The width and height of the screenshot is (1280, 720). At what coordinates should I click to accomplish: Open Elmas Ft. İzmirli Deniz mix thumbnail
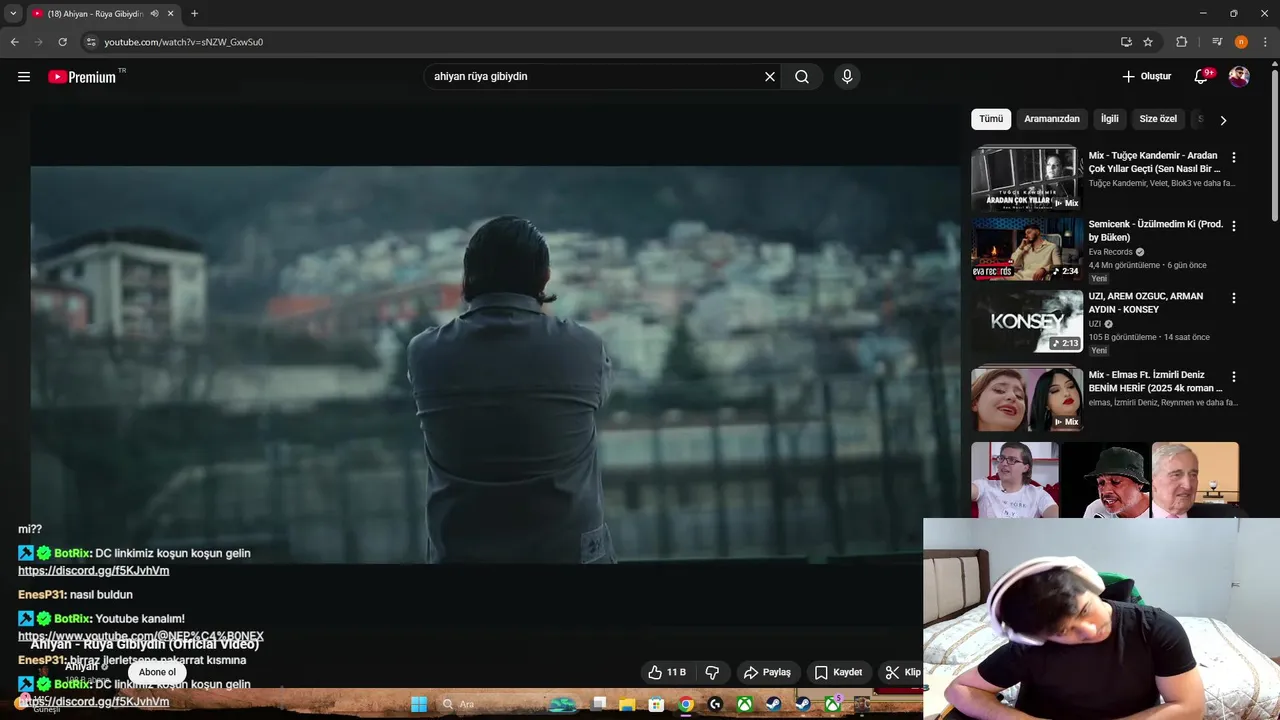pyautogui.click(x=1027, y=400)
